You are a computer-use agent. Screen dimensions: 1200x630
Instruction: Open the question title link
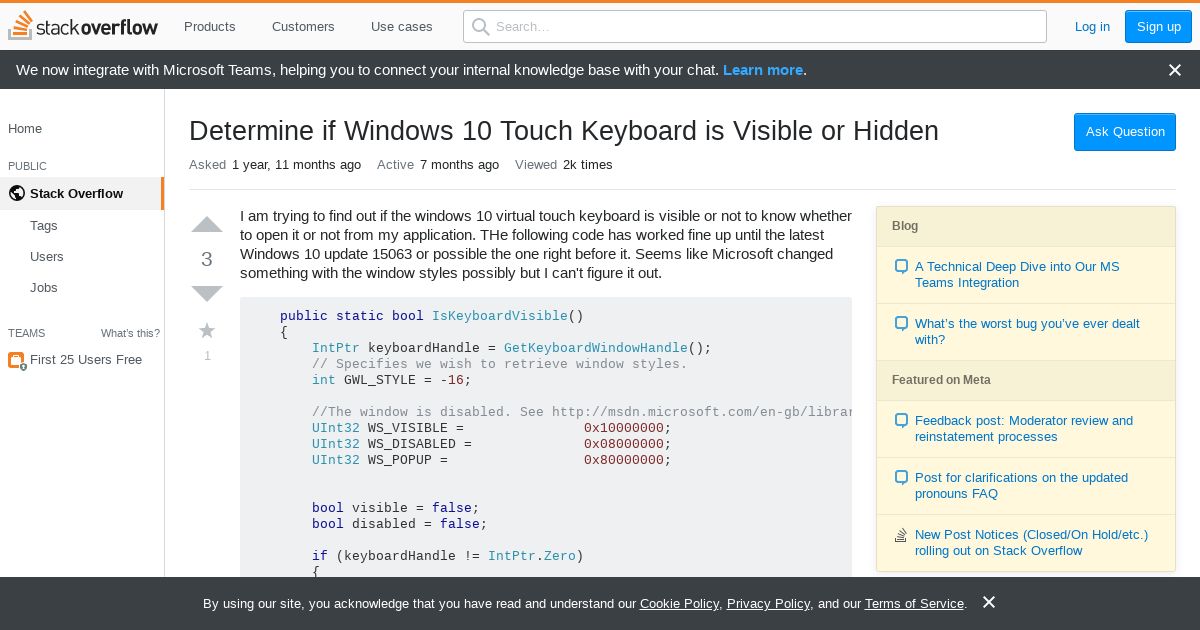point(564,131)
